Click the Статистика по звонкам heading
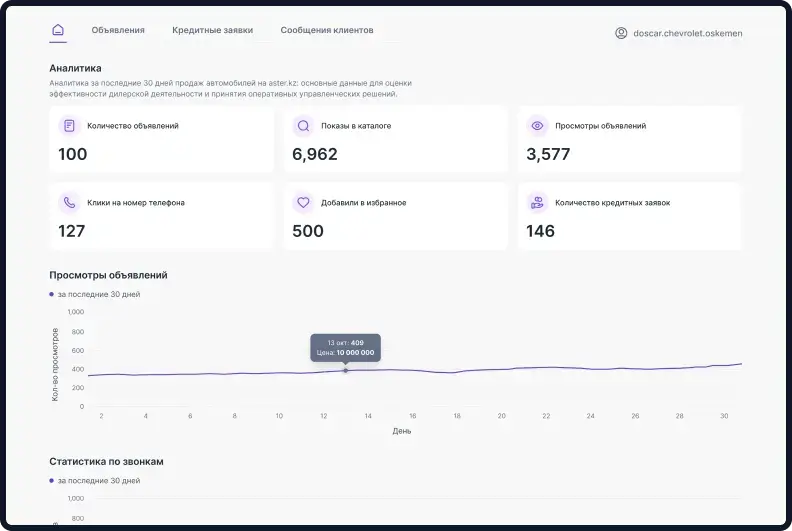The height and width of the screenshot is (531, 792). pyautogui.click(x=106, y=462)
